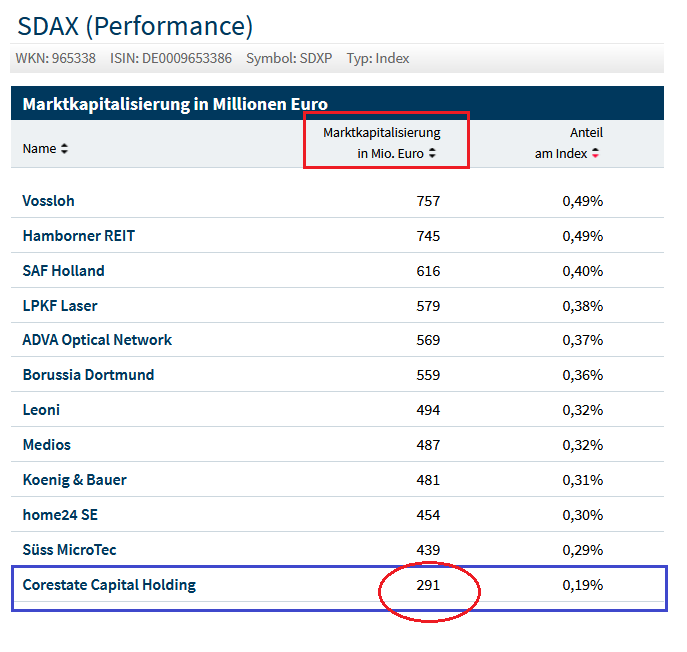Open LPKF Laser stock link
This screenshot has width=687, height=652.
tap(60, 306)
